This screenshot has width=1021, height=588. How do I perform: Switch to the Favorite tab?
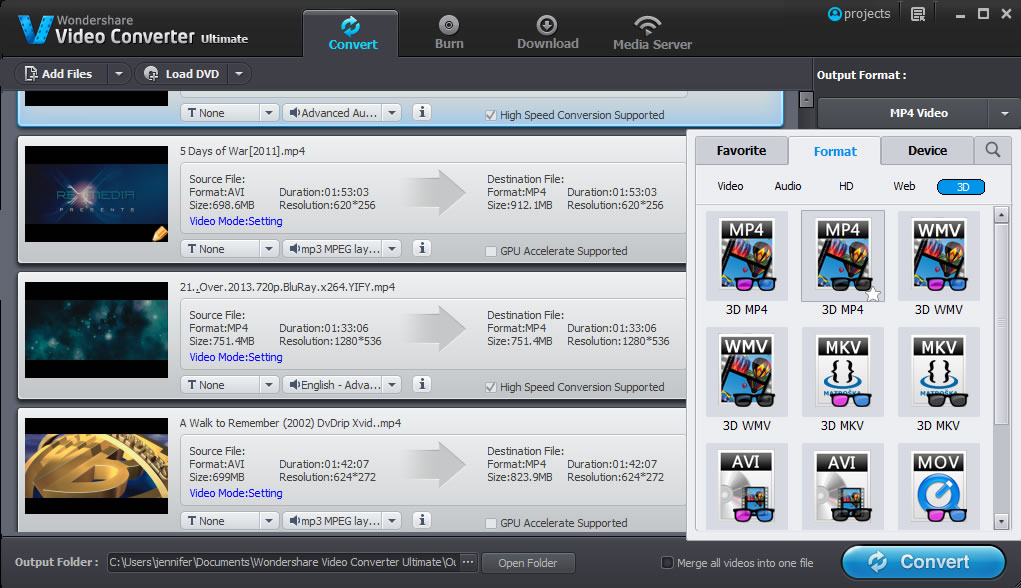coord(741,151)
